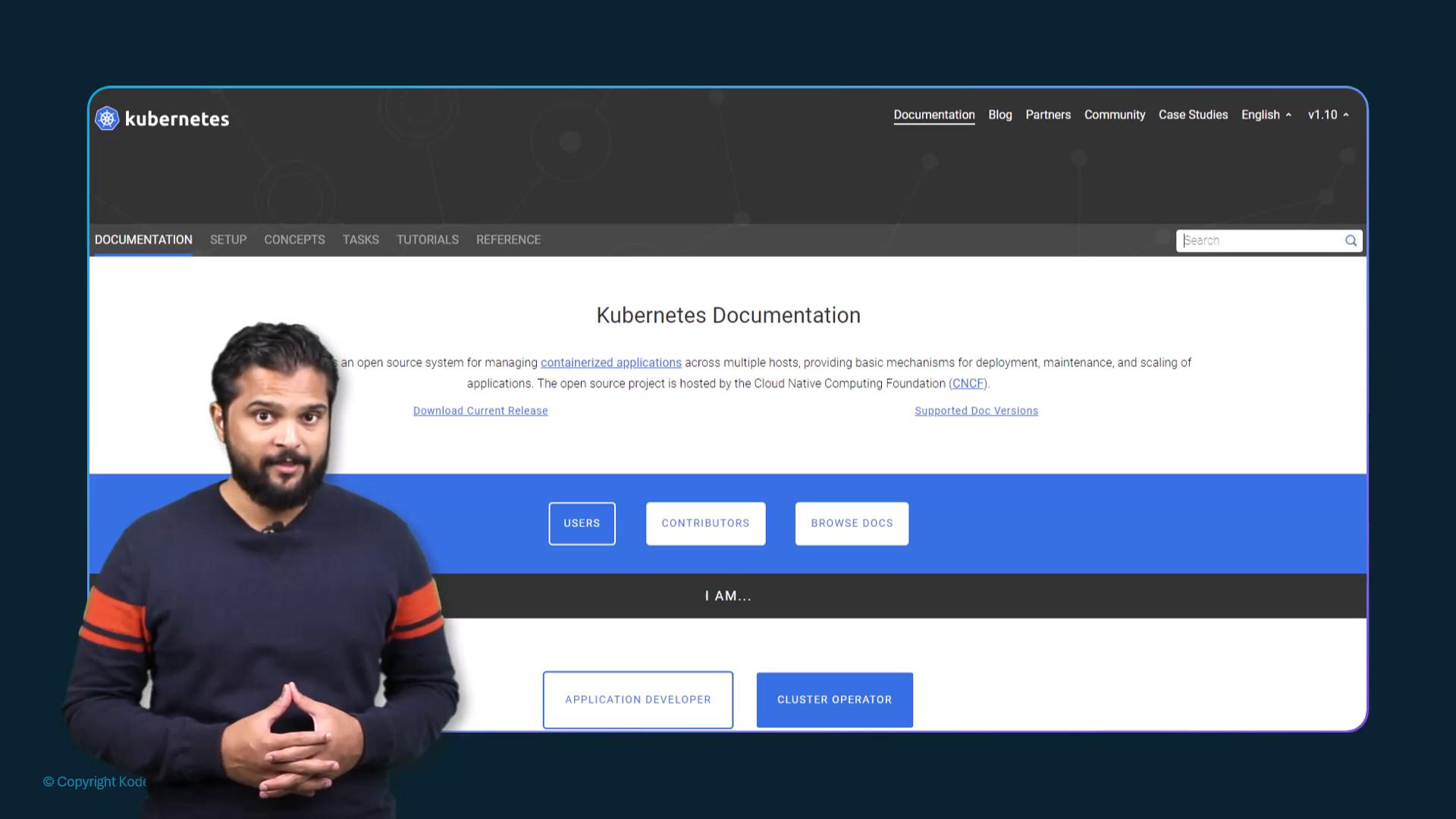Click the I AM... banner text
The height and width of the screenshot is (819, 1456).
[x=728, y=596]
